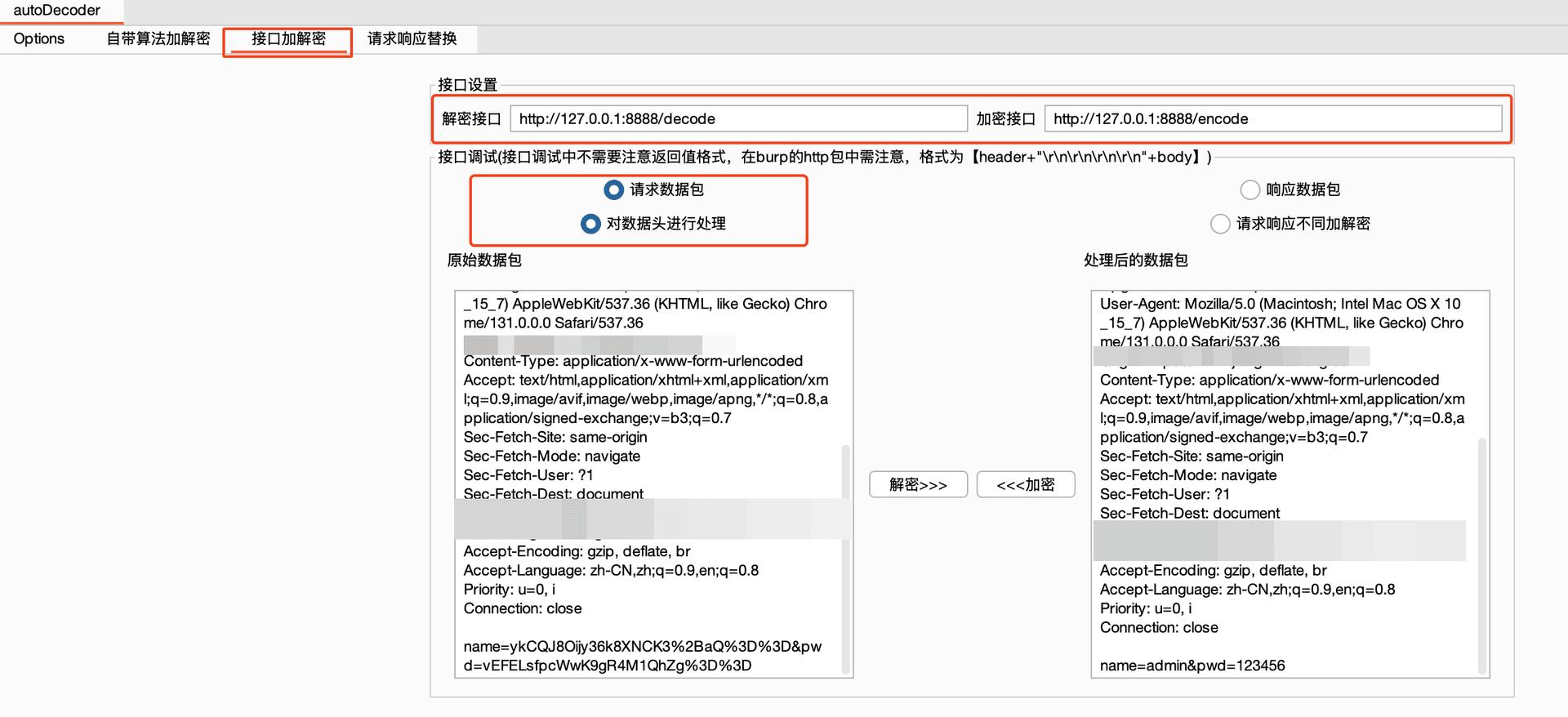
Task: Switch to the 自带算法加解密 tab
Action: click(158, 39)
